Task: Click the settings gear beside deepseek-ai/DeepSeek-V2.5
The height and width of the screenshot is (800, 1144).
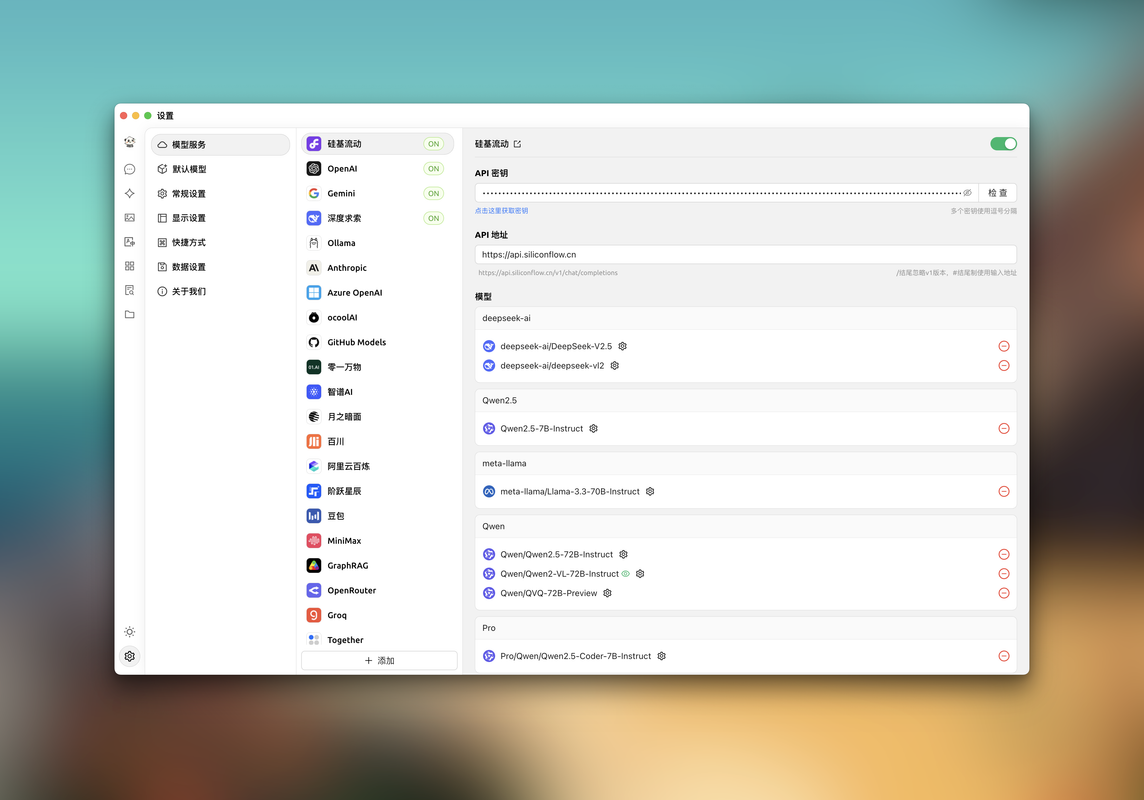Action: (x=622, y=346)
